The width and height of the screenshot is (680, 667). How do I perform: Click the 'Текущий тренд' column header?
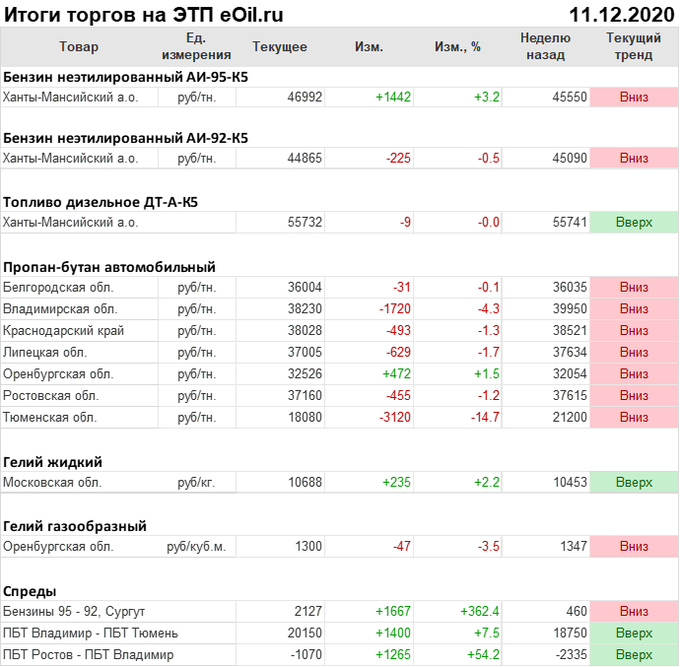pyautogui.click(x=633, y=47)
